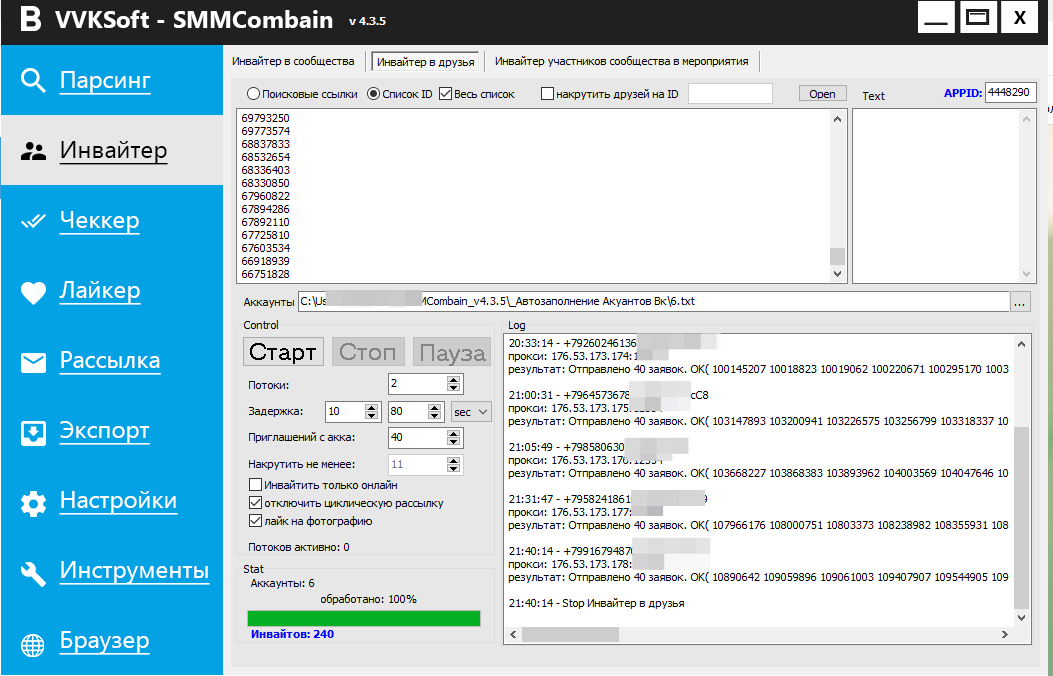The height and width of the screenshot is (676, 1053).
Task: Select the 'Поисковые ссылки' radio button
Action: coord(253,94)
